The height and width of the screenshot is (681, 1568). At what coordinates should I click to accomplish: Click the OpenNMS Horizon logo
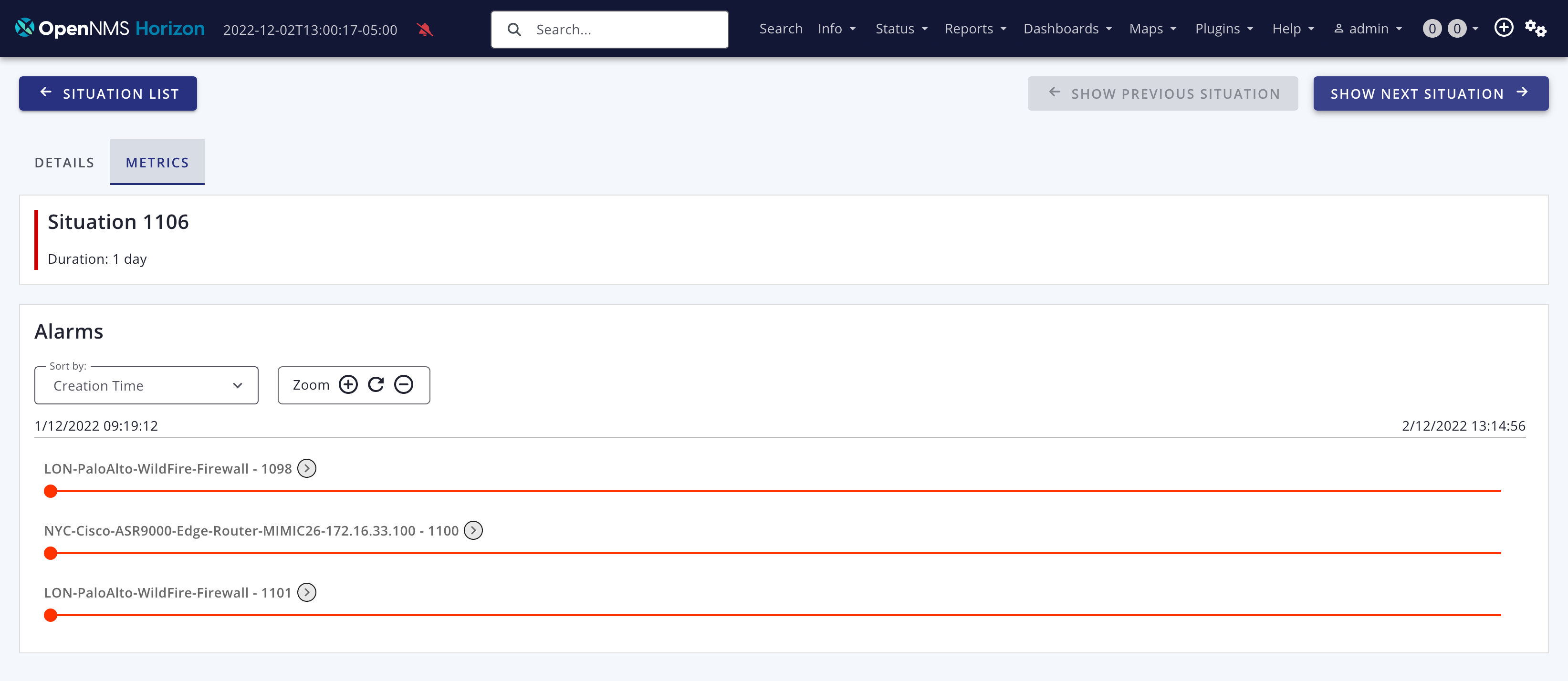[110, 29]
